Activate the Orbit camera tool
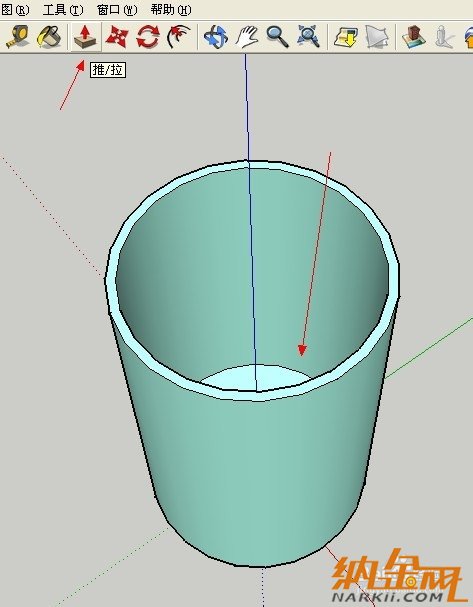The image size is (473, 607). [216, 37]
